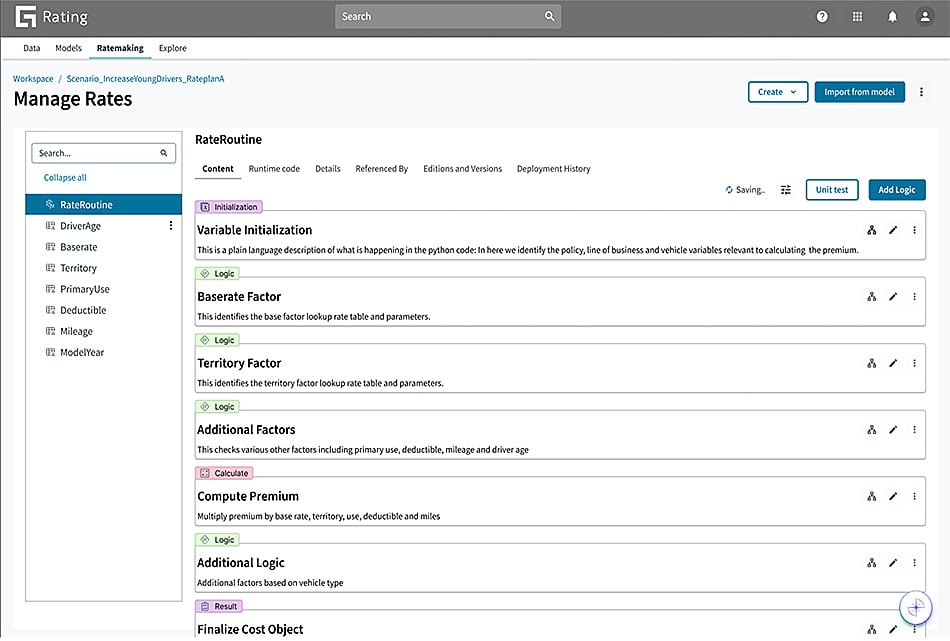
Task: Open the user account icon
Action: tap(924, 16)
